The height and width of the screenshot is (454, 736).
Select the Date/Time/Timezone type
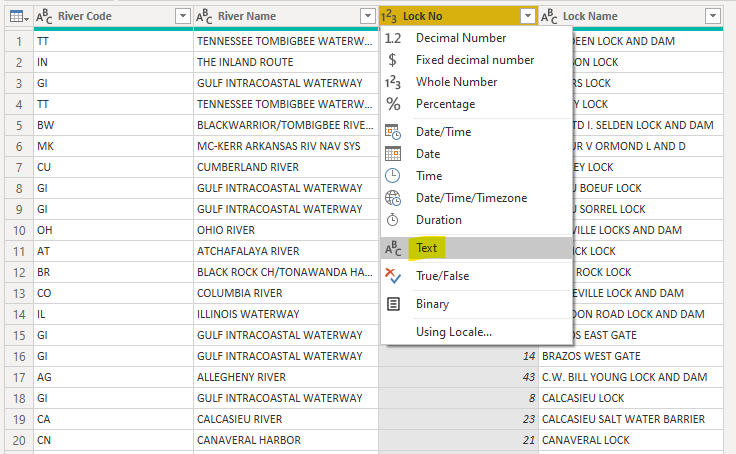[471, 198]
